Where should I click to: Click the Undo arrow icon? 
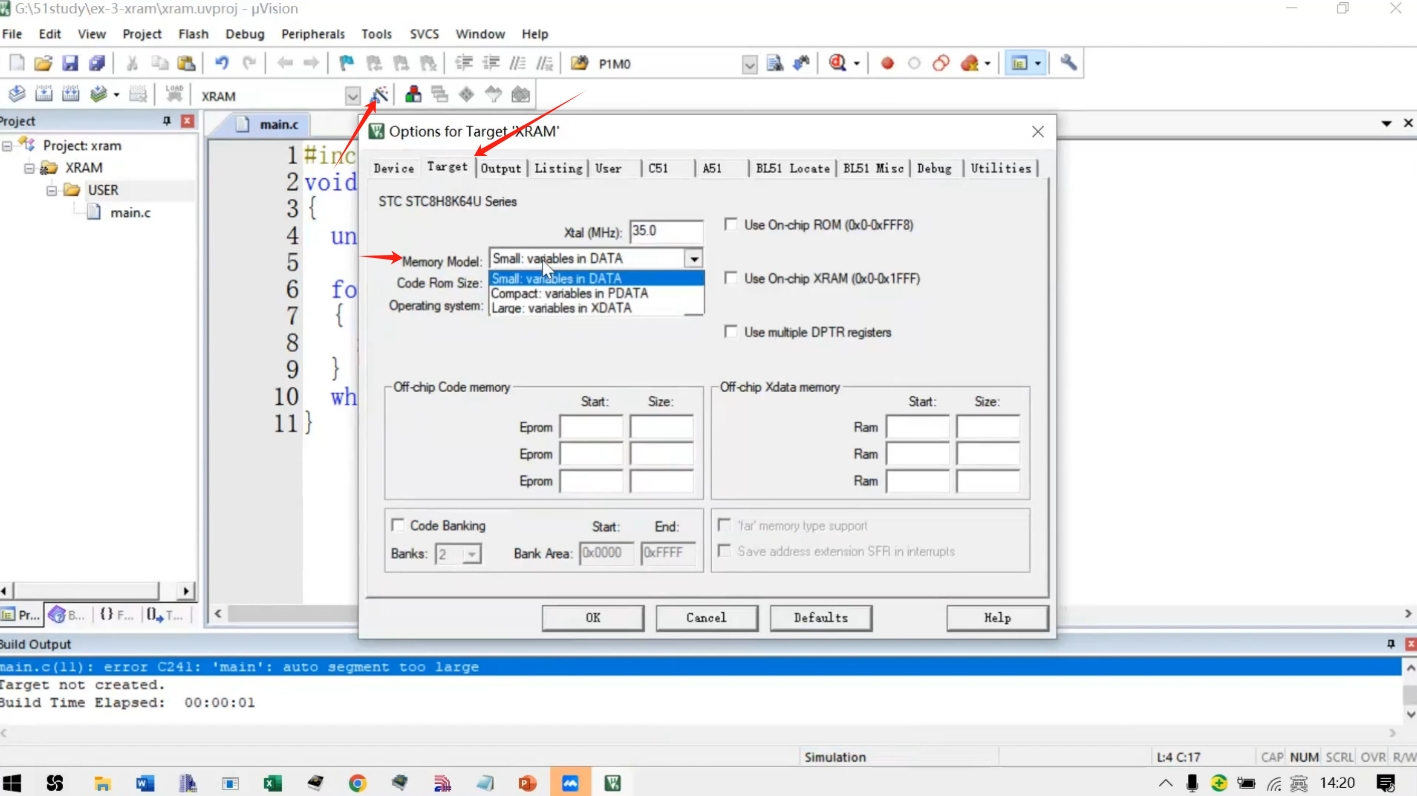(x=222, y=63)
